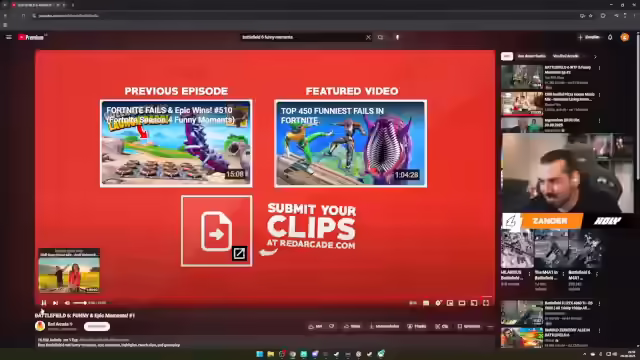This screenshot has width=640, height=360.
Task: Toggle subtitles in the player
Action: tap(426, 303)
